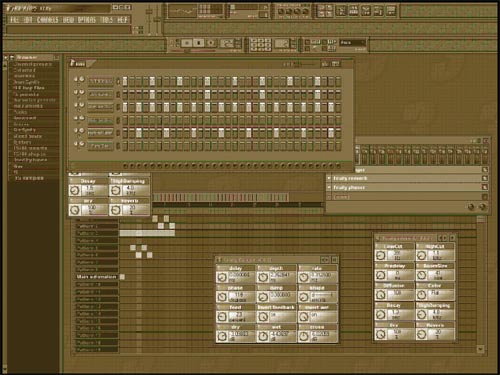Toggle the first step of the top sequencer channel
Viewport: 500px width, 375px height.
(125, 81)
